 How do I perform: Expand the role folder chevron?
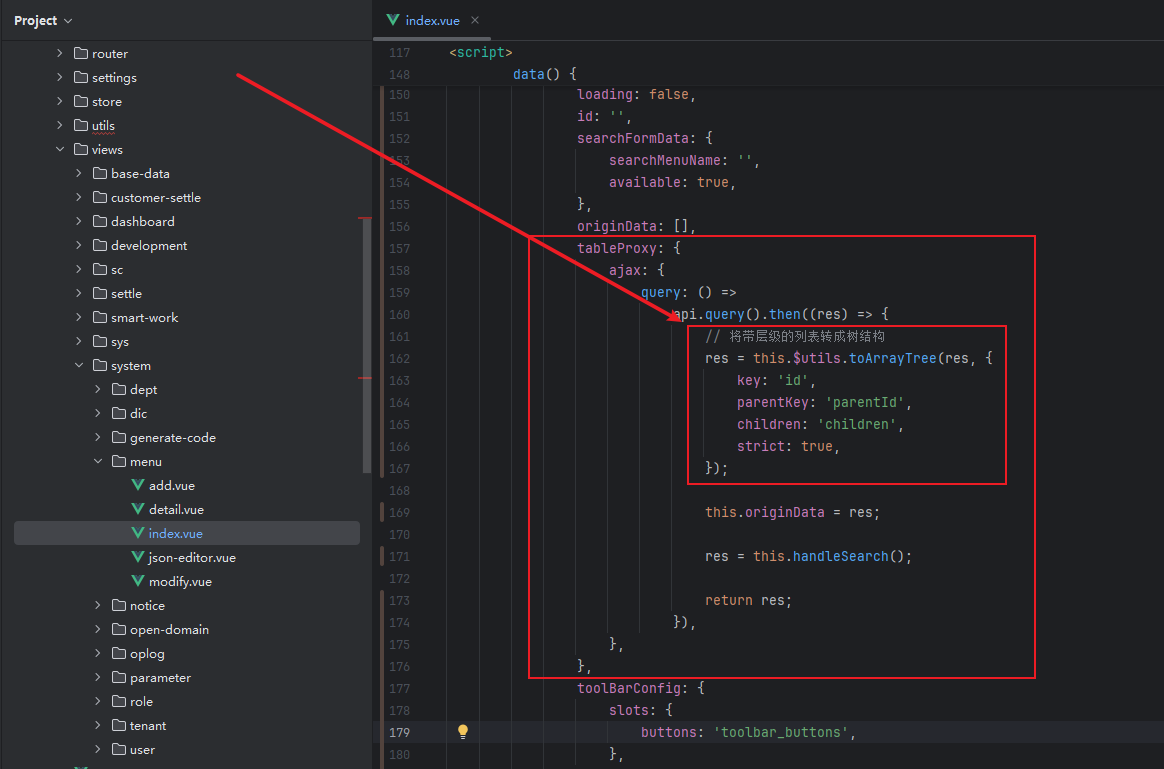[98, 701]
